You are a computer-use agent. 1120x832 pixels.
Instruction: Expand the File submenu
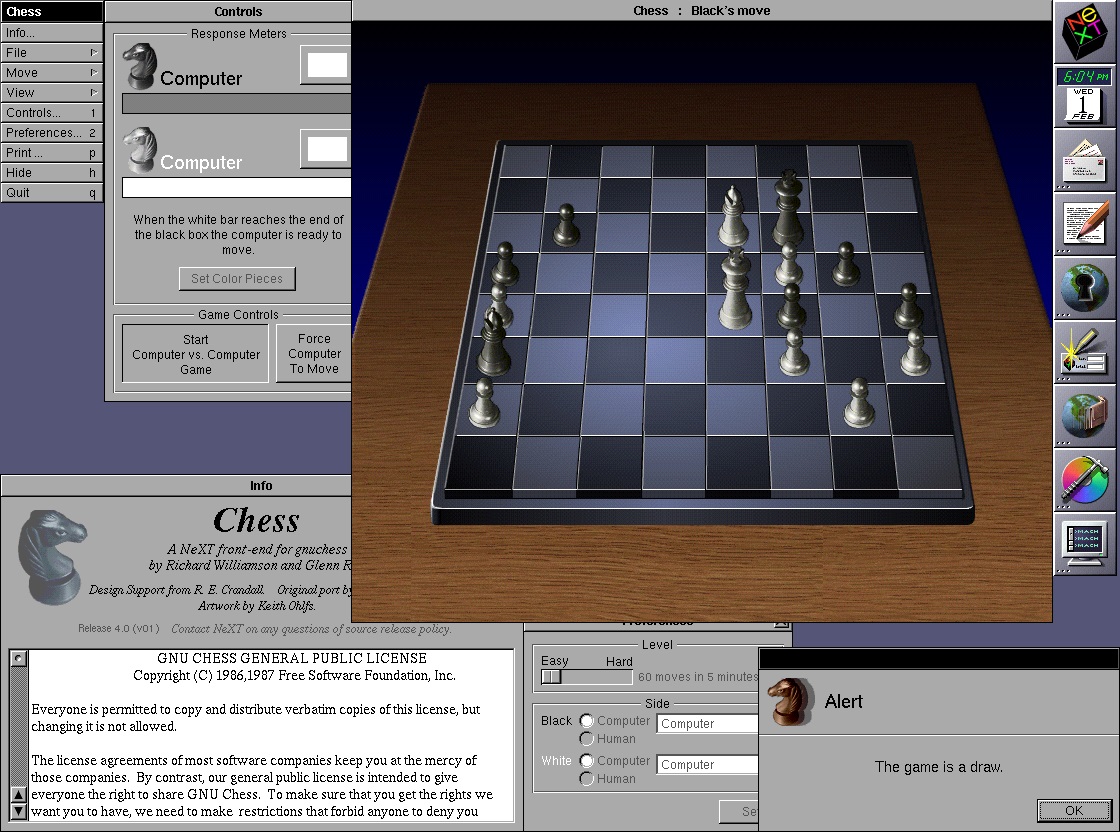(x=51, y=53)
